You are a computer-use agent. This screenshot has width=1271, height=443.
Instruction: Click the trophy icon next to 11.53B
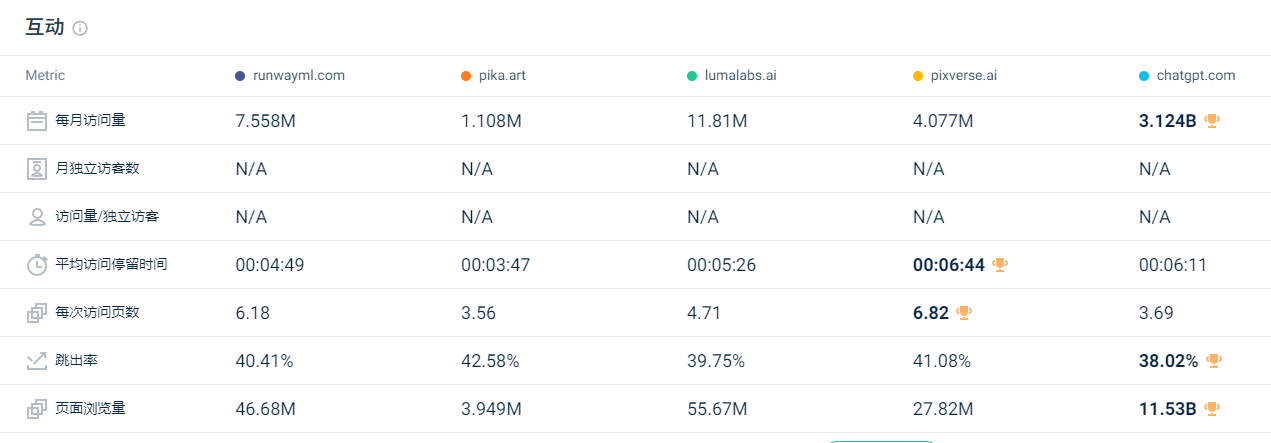tap(1212, 408)
